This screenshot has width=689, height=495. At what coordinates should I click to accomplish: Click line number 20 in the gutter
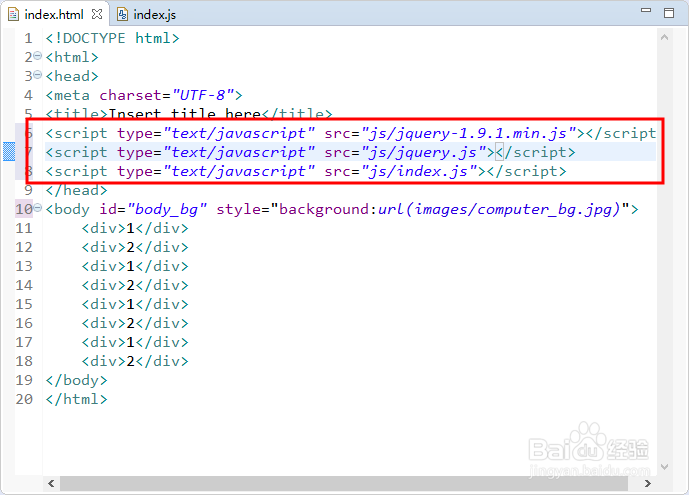24,399
